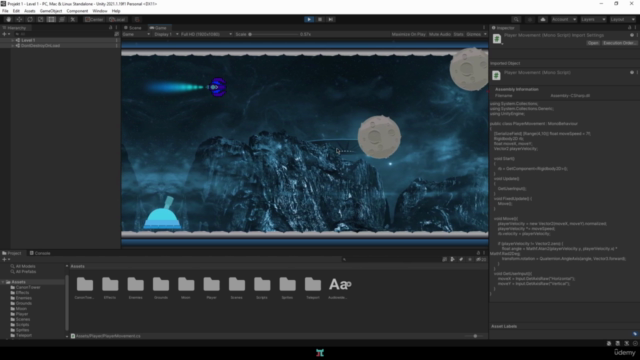Image resolution: width=640 pixels, height=360 pixels.
Task: Open the Game view three-dot menu
Action: pos(484,27)
